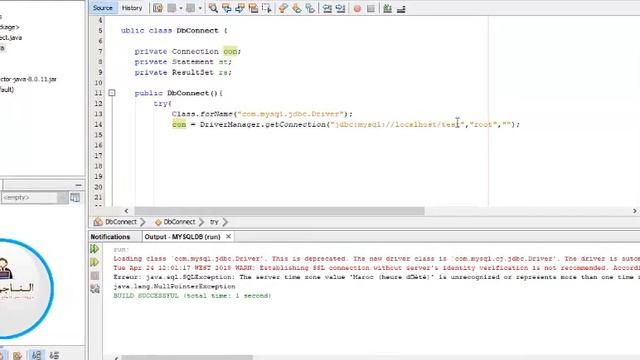Viewport: 640px width, 360px height.
Task: Click the Uncomment lines icon
Action: pos(401,8)
